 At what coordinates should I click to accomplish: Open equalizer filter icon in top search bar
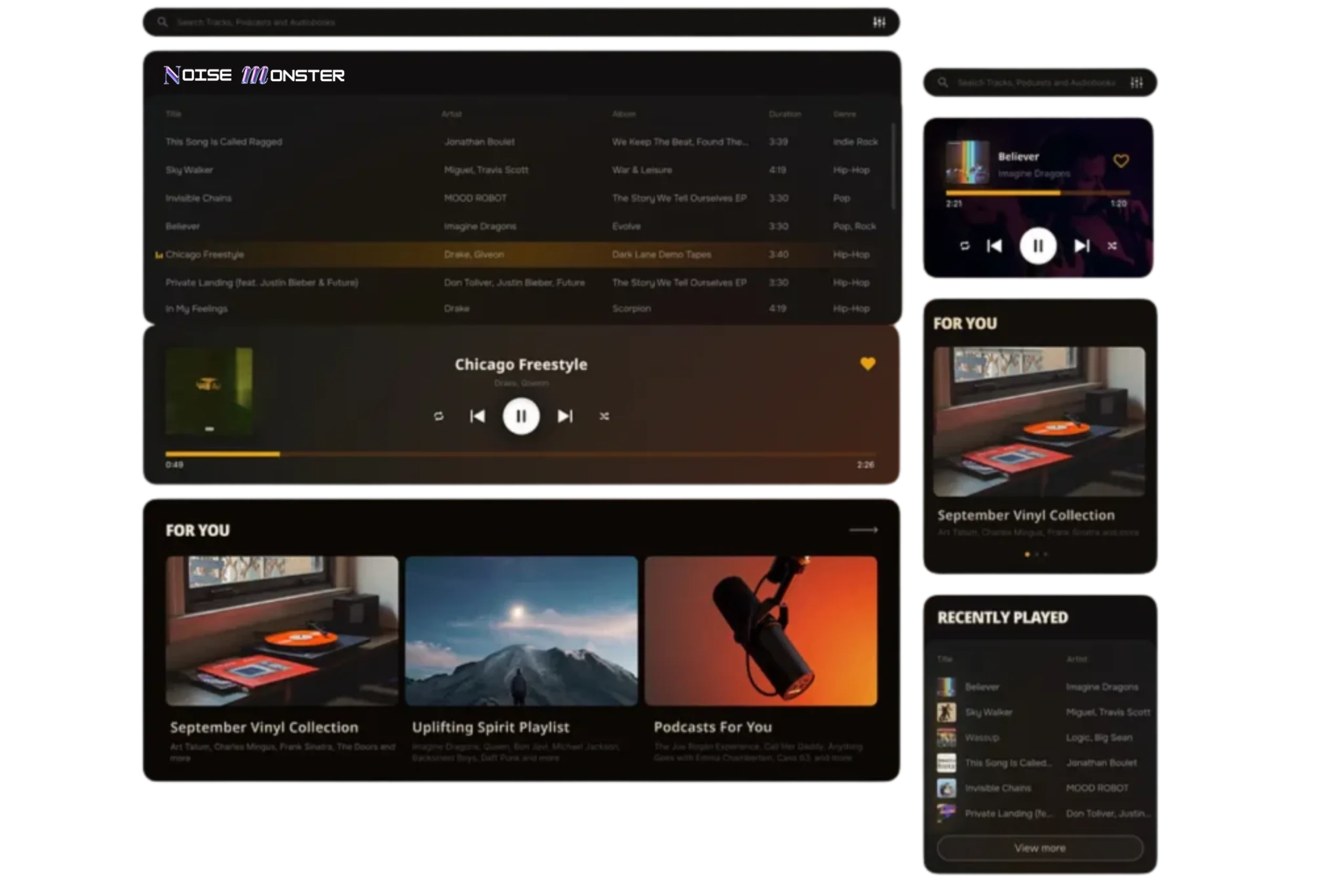(x=879, y=22)
